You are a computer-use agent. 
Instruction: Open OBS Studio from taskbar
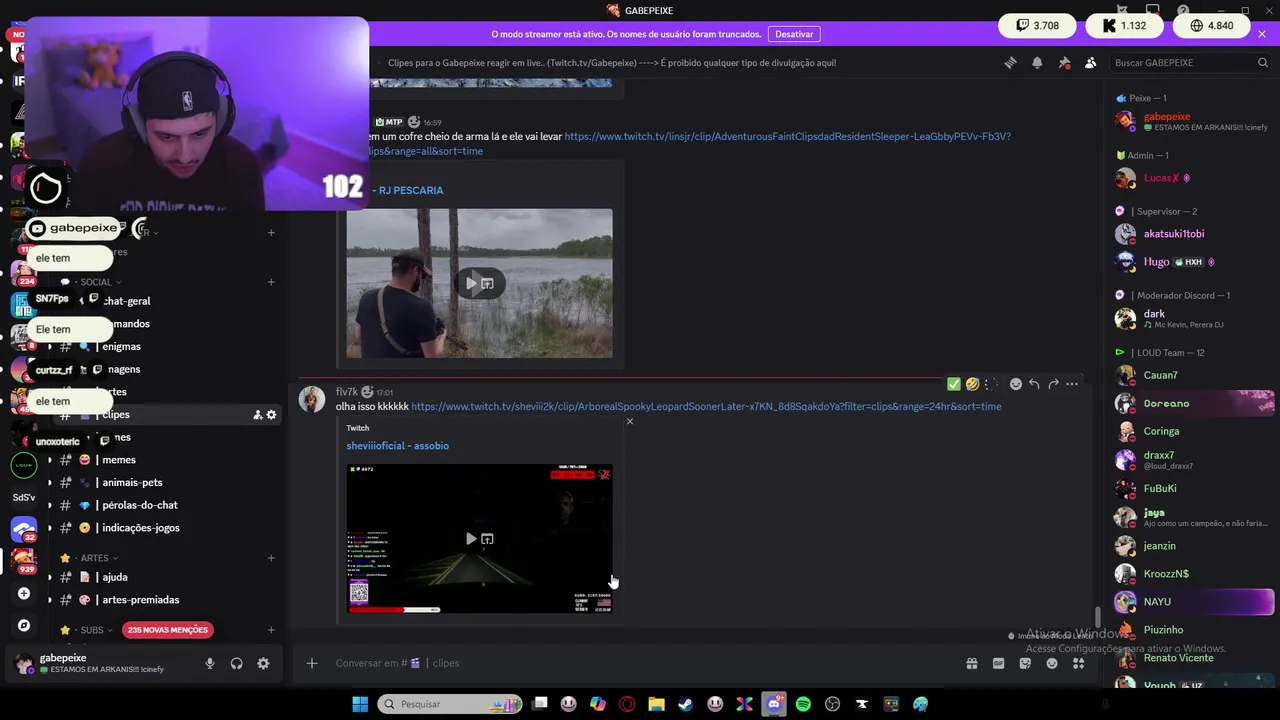coord(832,704)
